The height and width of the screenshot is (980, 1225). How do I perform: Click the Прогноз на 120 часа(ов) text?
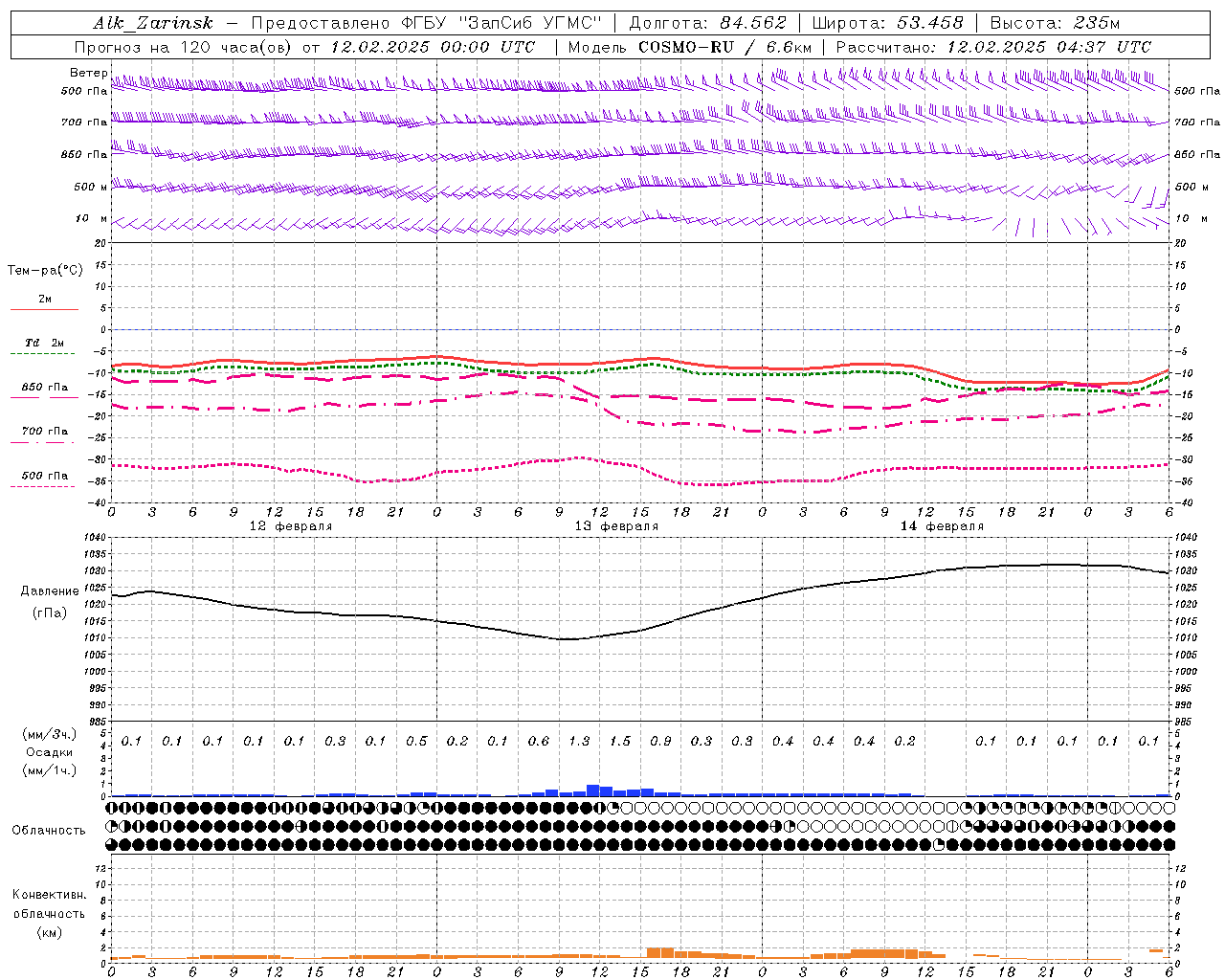(x=185, y=47)
